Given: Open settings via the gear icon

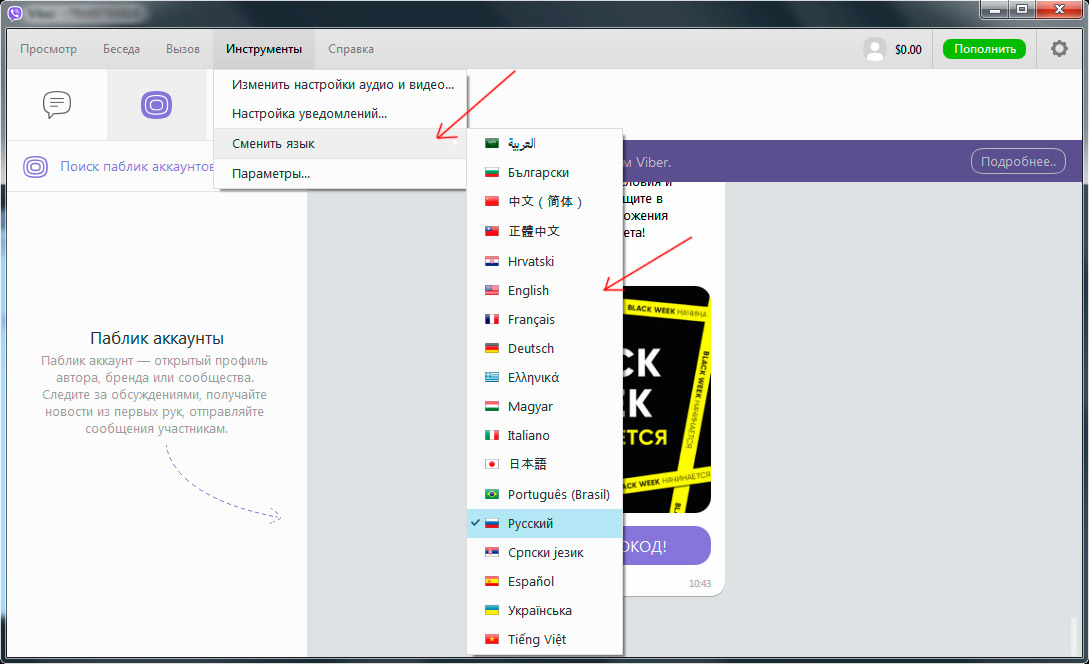Looking at the screenshot, I should (1059, 49).
